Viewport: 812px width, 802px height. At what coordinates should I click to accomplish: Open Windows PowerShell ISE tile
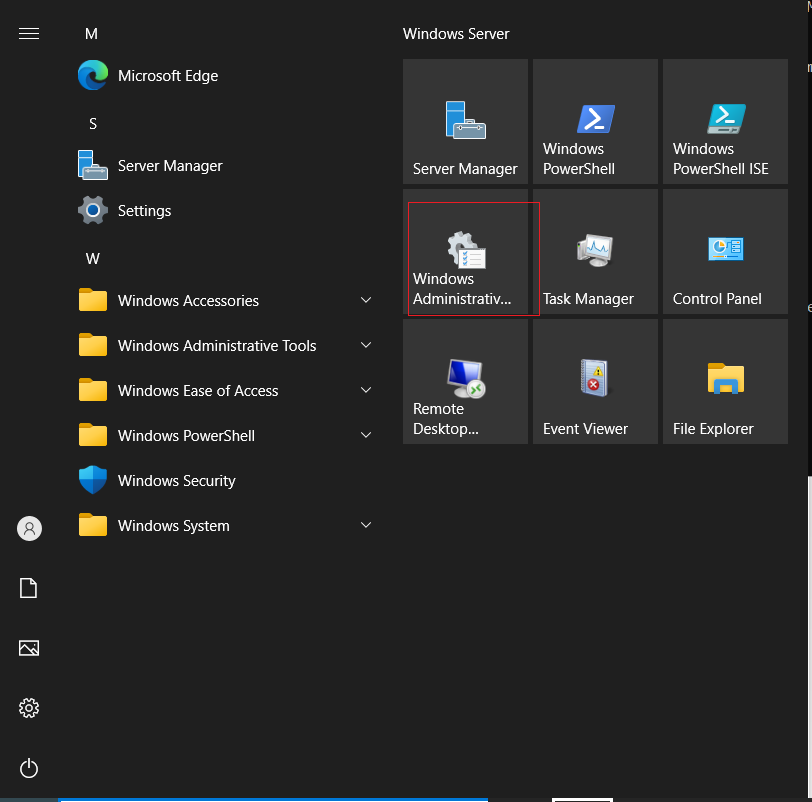(725, 121)
